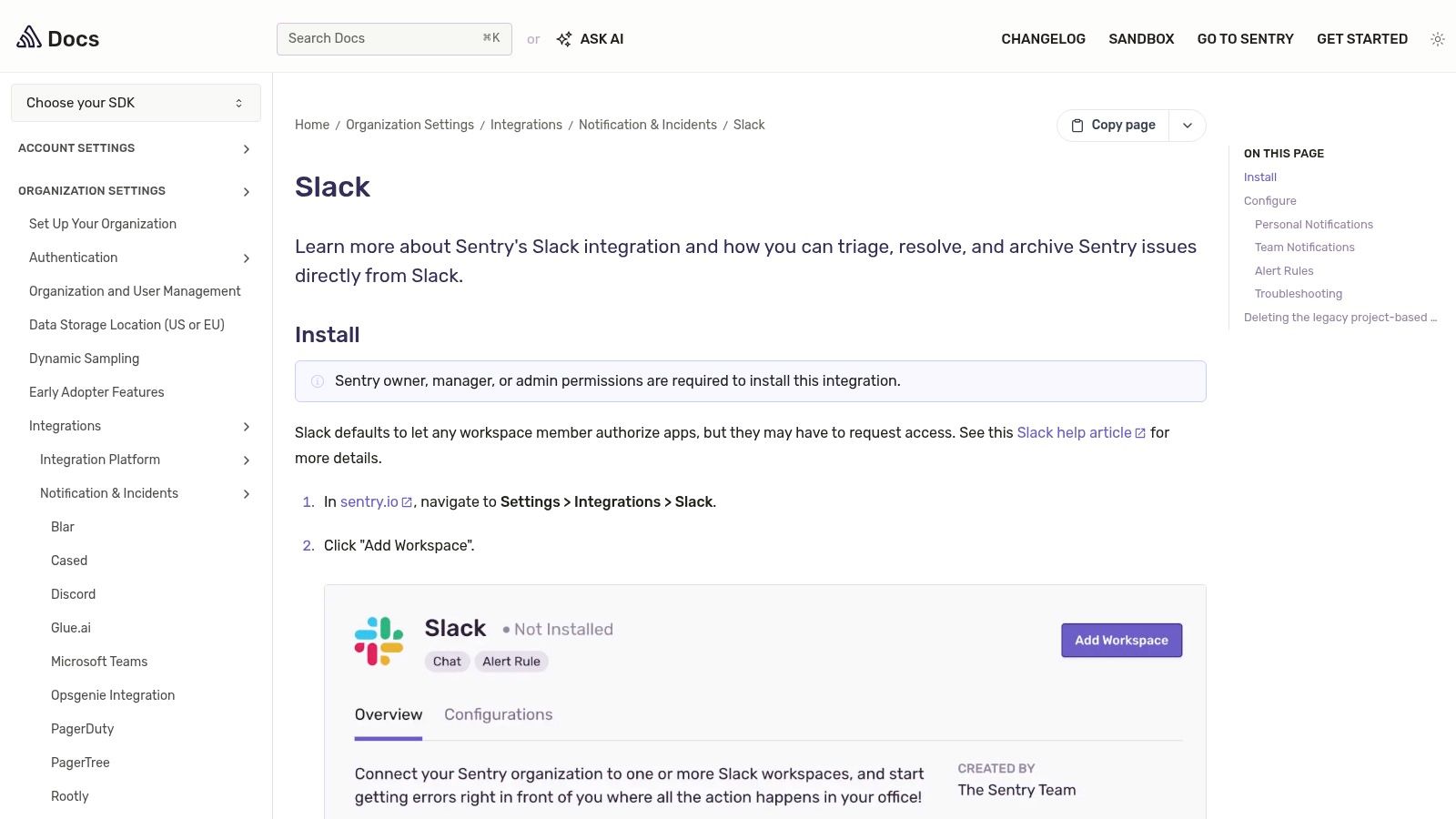1456x819 pixels.
Task: Click the external-link icon on Slack help article
Action: (1140, 433)
